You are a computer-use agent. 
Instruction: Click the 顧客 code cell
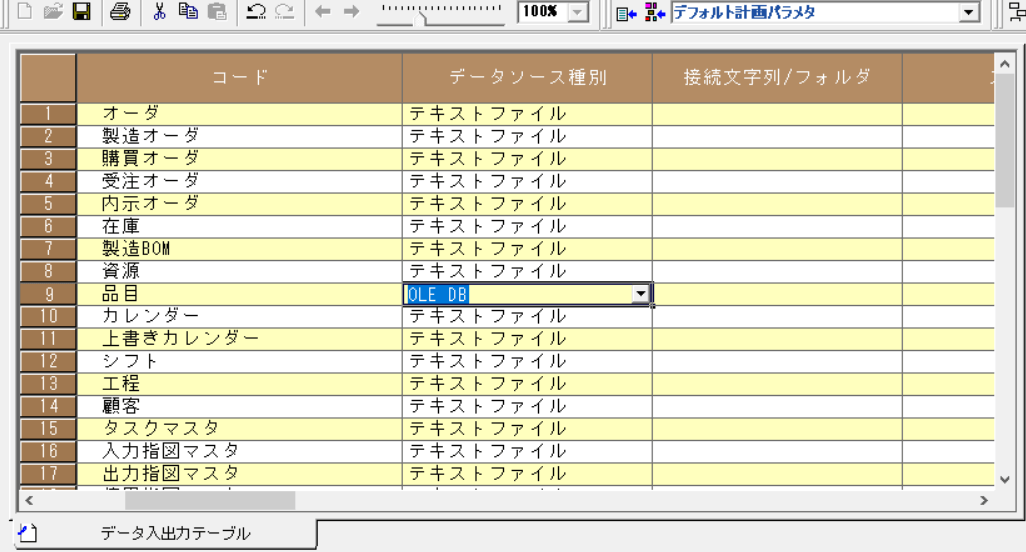(239, 406)
